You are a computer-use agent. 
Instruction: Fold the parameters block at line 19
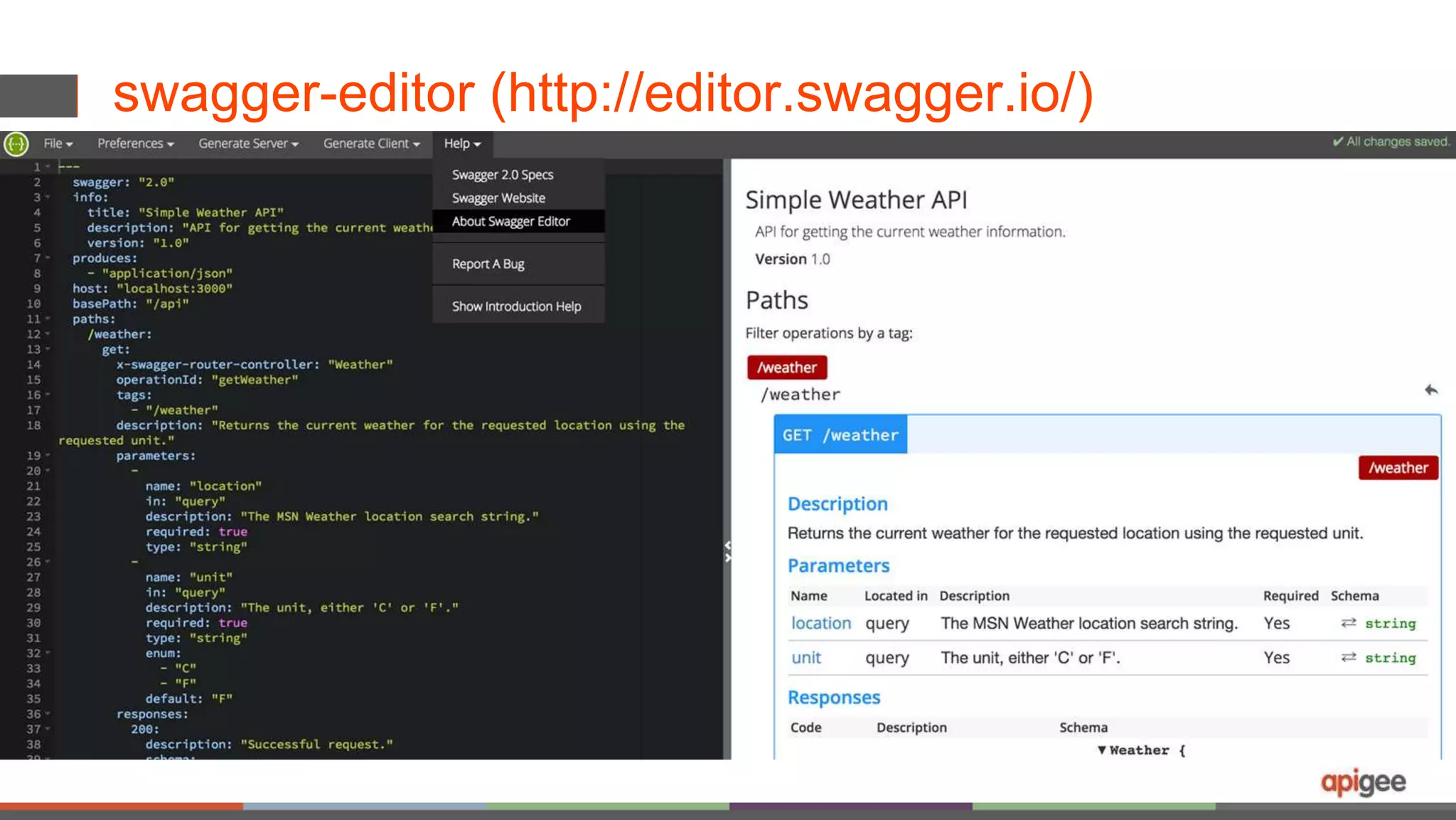[48, 456]
